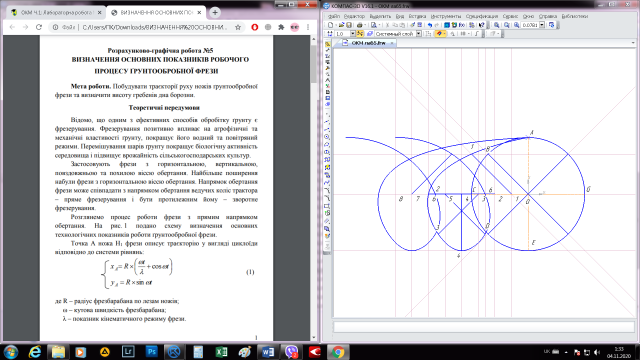Open Photoshop from the taskbar

click(x=151, y=351)
